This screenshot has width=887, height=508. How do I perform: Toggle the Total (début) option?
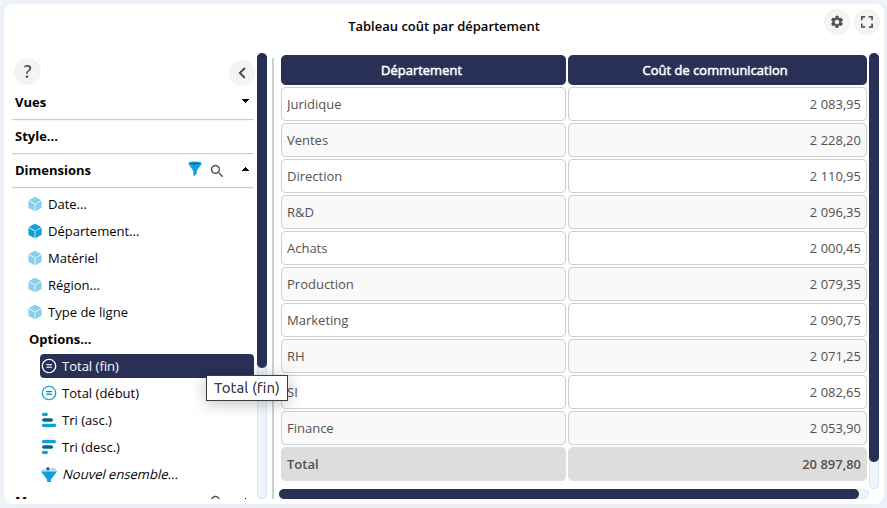click(100, 393)
